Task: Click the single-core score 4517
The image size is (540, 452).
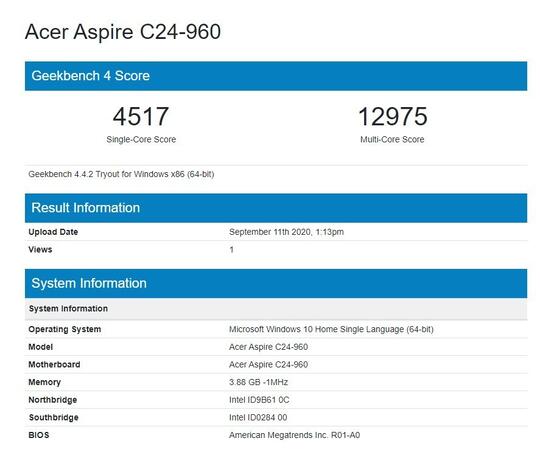Action: pyautogui.click(x=141, y=116)
